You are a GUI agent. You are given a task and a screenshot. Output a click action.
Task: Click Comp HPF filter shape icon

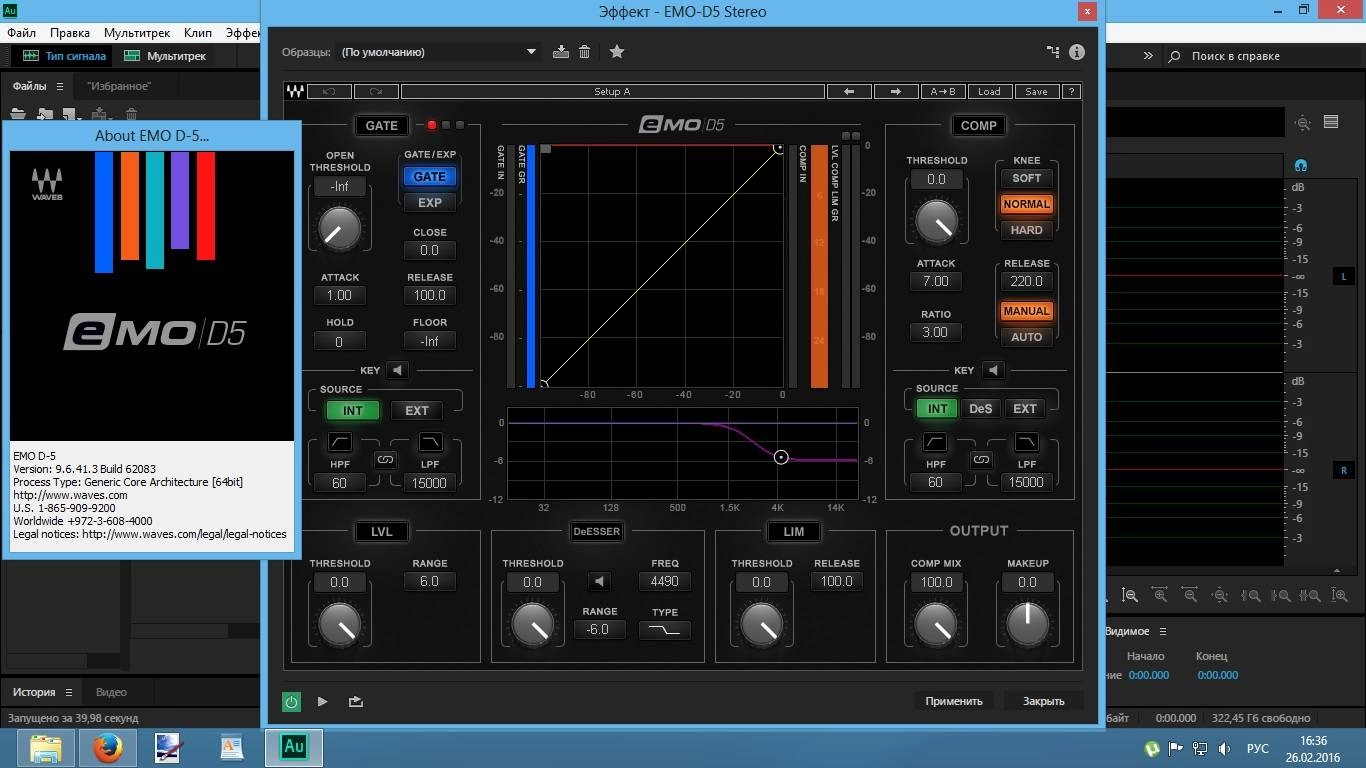pyautogui.click(x=935, y=441)
